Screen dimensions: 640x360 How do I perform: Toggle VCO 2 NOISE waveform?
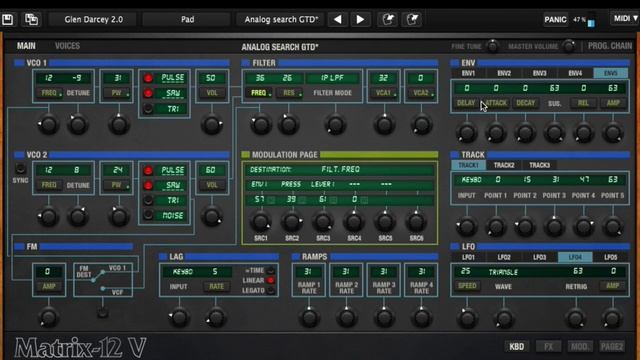pyautogui.click(x=148, y=215)
